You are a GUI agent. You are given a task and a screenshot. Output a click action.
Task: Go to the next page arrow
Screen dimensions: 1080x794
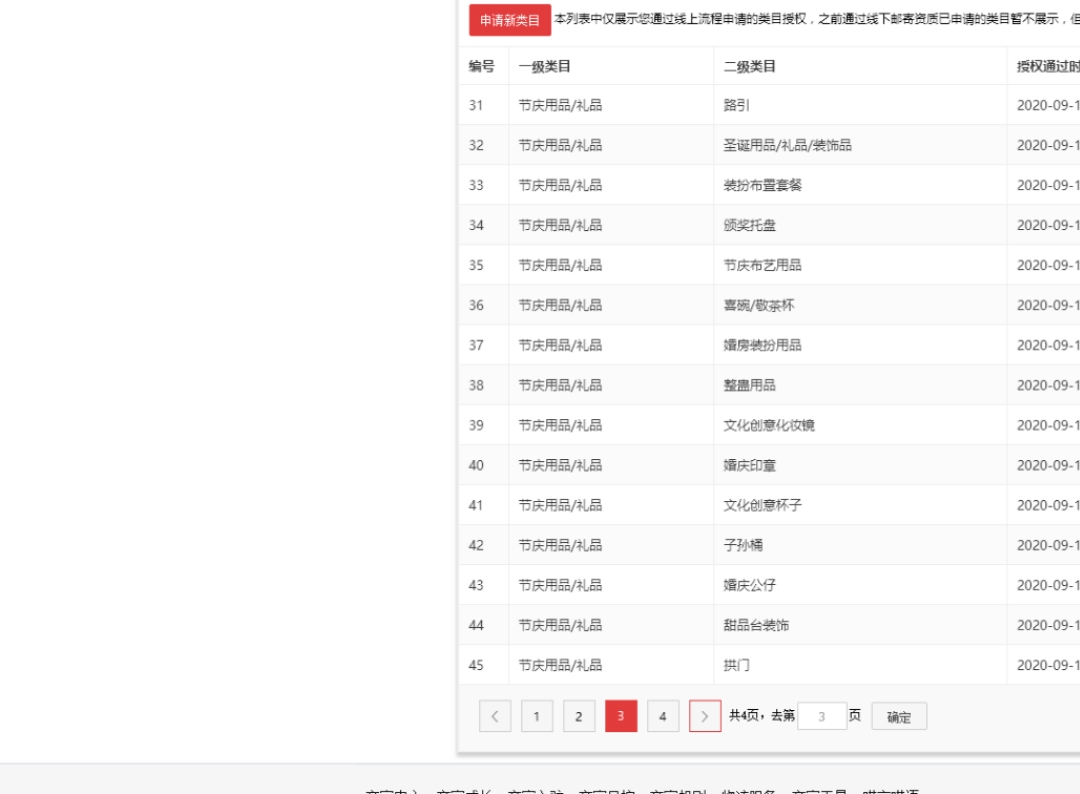[x=705, y=716]
